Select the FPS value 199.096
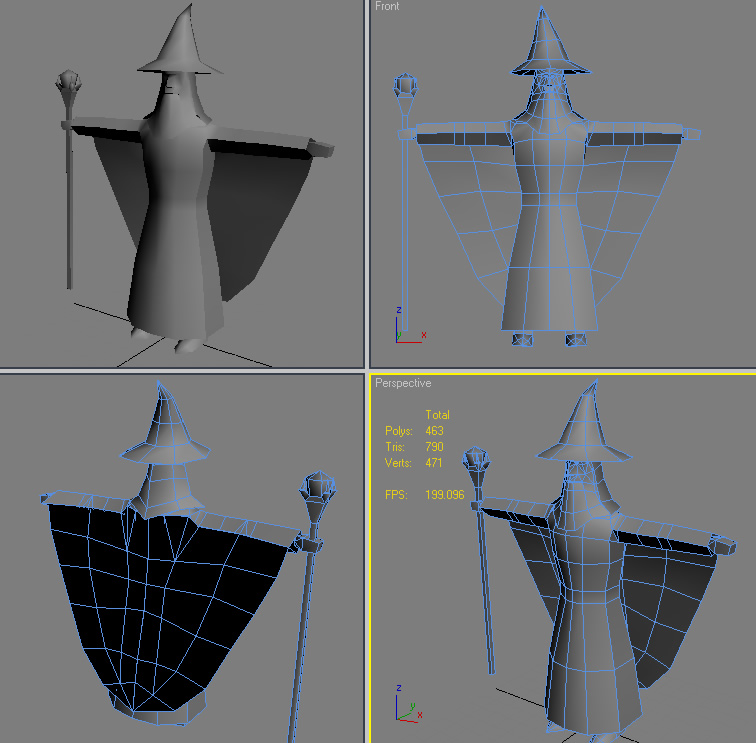The width and height of the screenshot is (756, 743). pos(445,495)
